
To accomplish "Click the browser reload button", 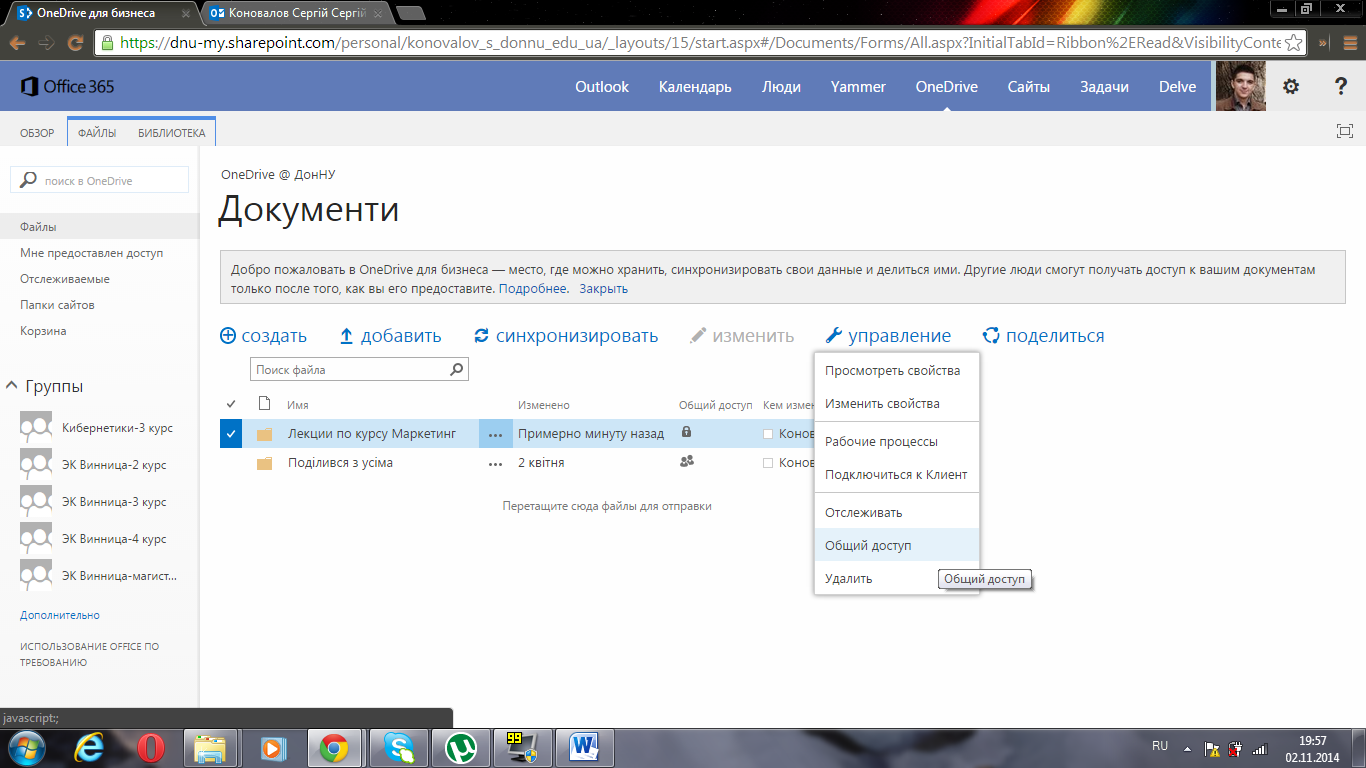I will click(75, 43).
